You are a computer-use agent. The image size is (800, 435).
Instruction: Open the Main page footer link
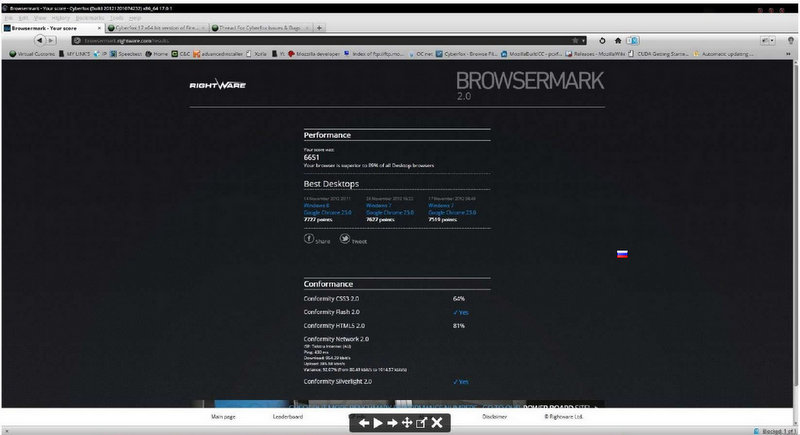(x=223, y=417)
